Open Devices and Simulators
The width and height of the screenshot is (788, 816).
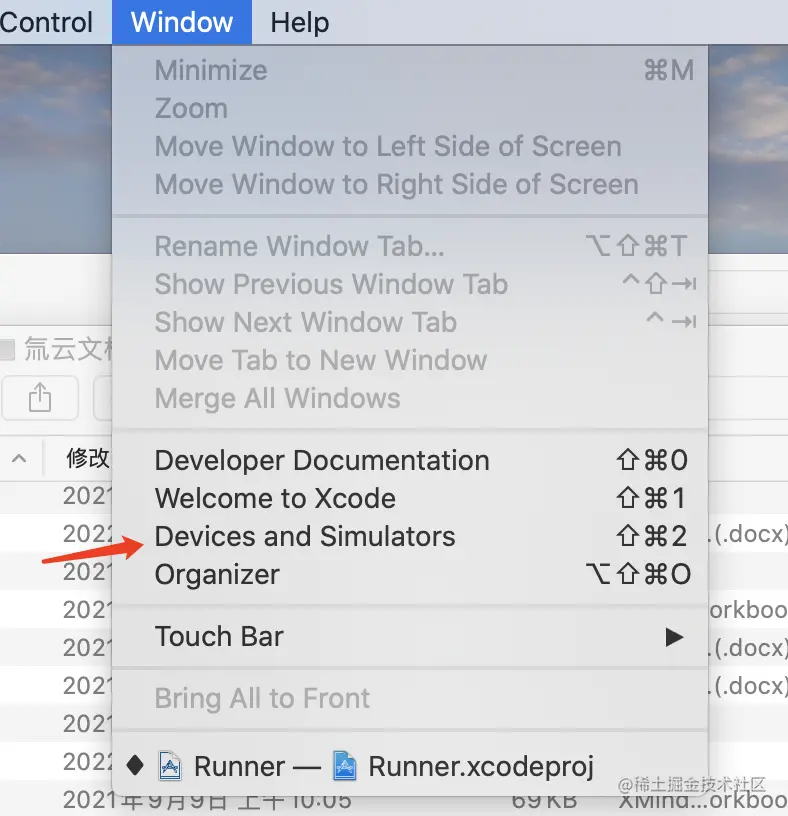click(x=305, y=537)
